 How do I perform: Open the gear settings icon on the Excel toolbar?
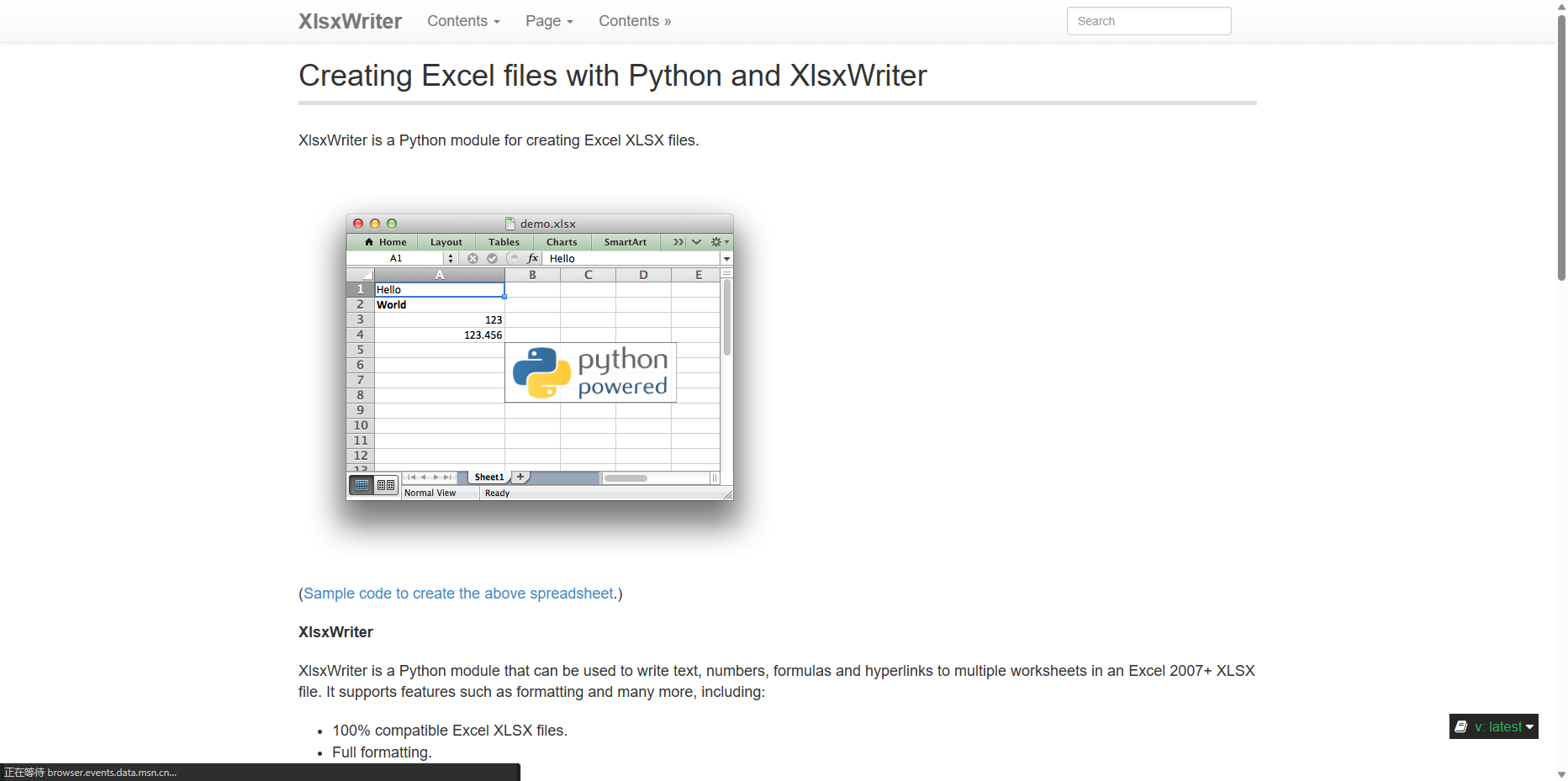point(716,242)
